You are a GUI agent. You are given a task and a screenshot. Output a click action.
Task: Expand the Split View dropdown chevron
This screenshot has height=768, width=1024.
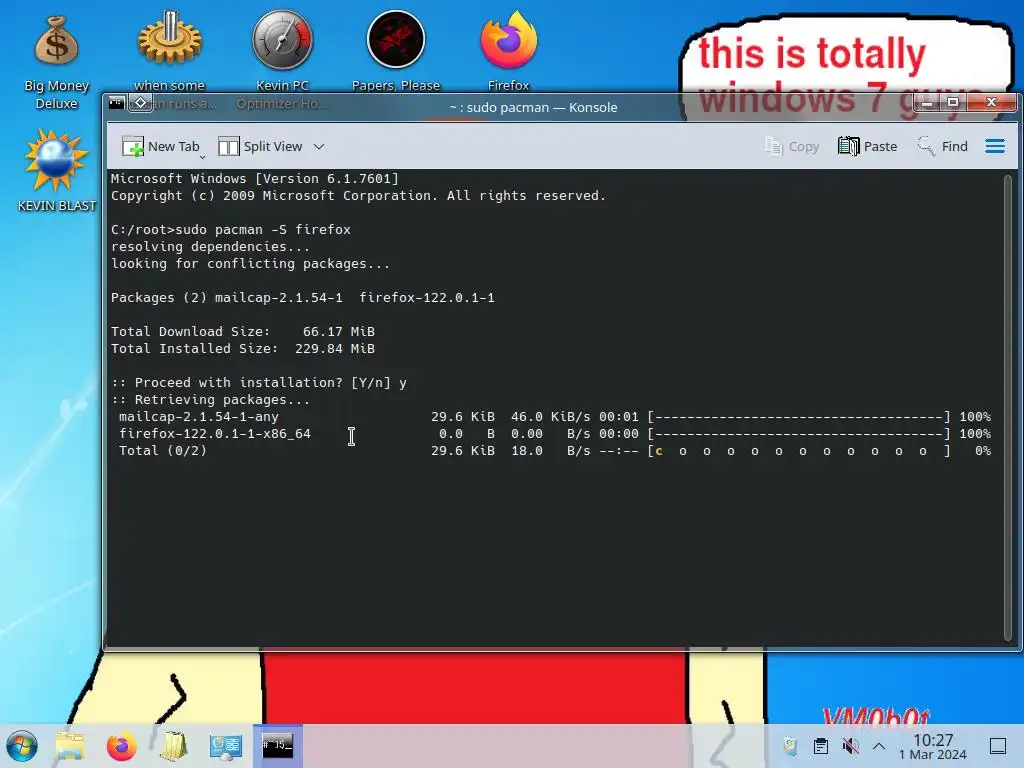pyautogui.click(x=319, y=147)
